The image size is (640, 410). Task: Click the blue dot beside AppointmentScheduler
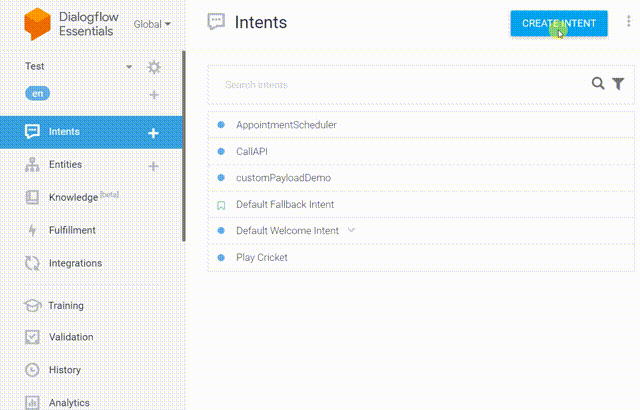(x=221, y=125)
